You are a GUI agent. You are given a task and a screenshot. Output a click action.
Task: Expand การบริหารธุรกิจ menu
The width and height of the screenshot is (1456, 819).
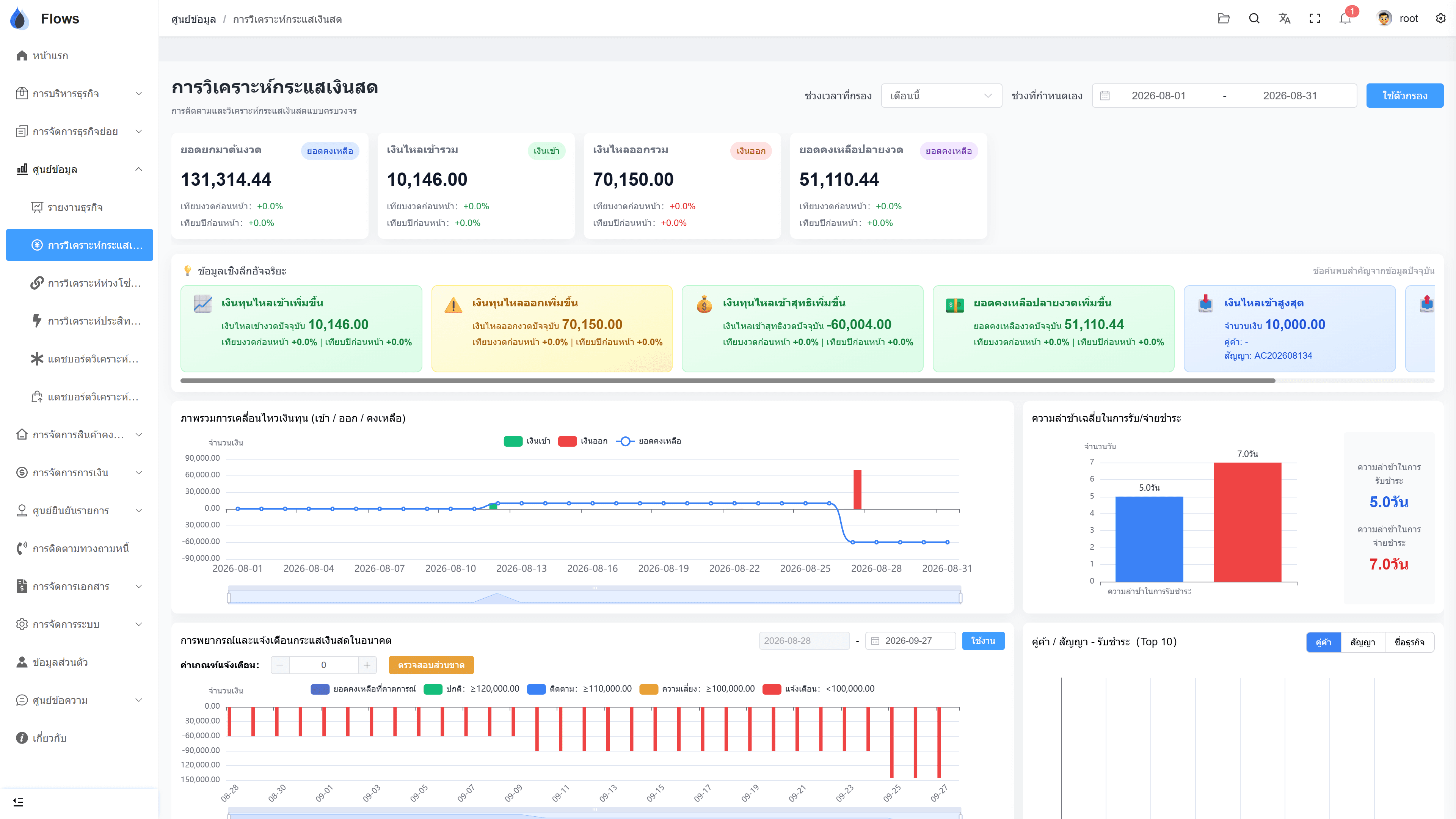pos(79,93)
